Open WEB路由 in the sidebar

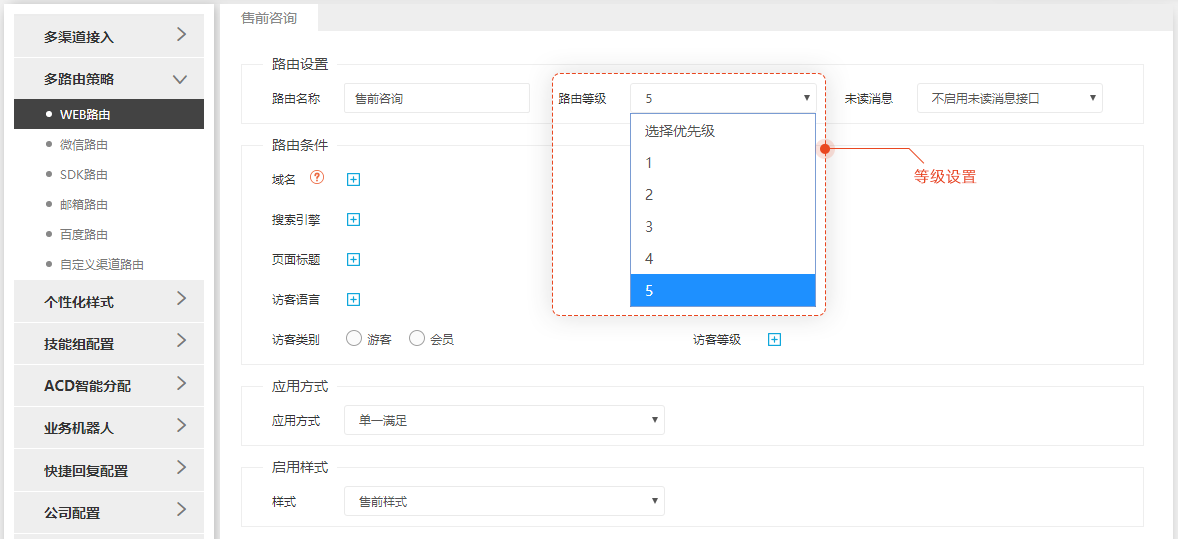(x=109, y=114)
